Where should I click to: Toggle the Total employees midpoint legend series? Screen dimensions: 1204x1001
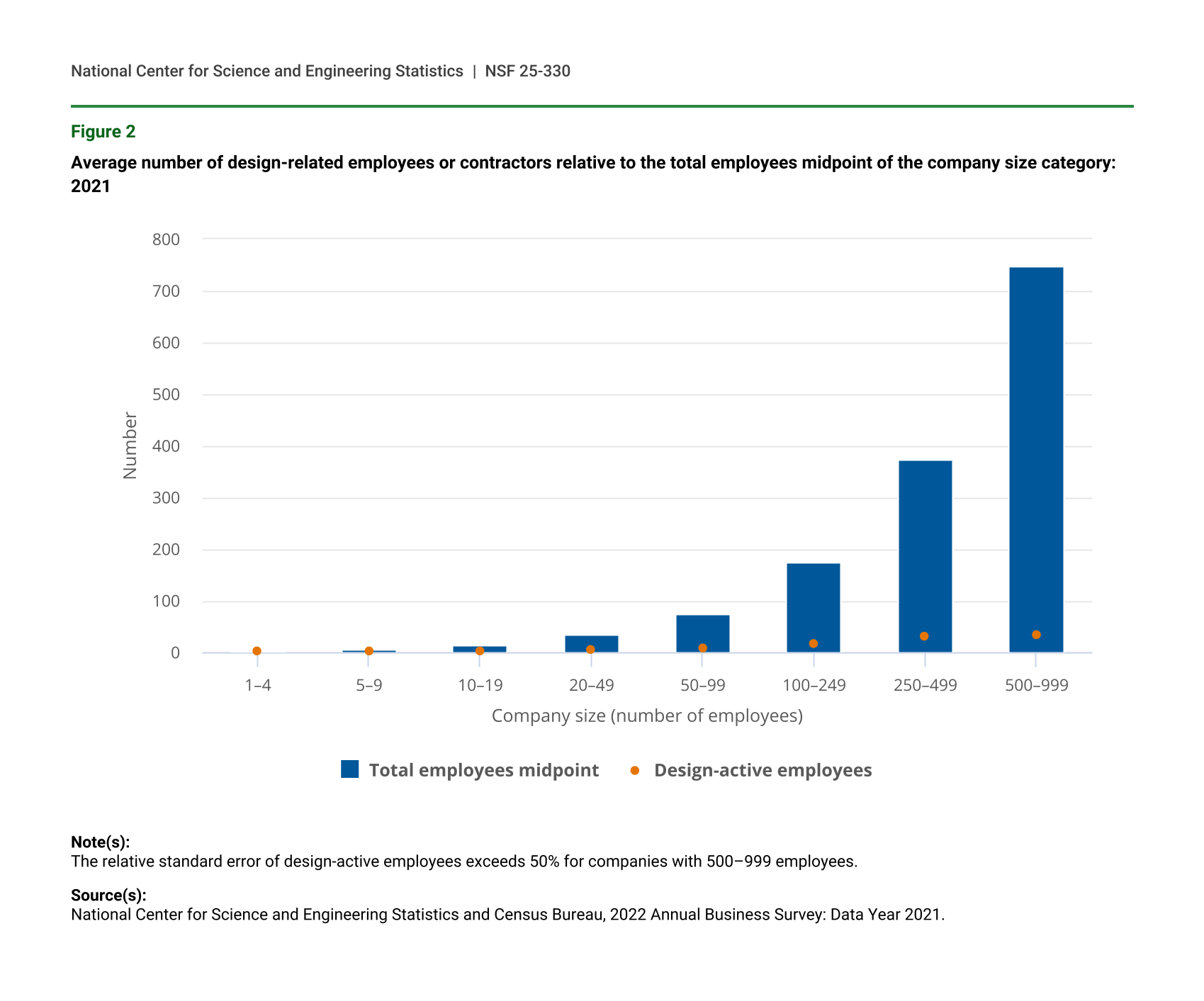(483, 770)
